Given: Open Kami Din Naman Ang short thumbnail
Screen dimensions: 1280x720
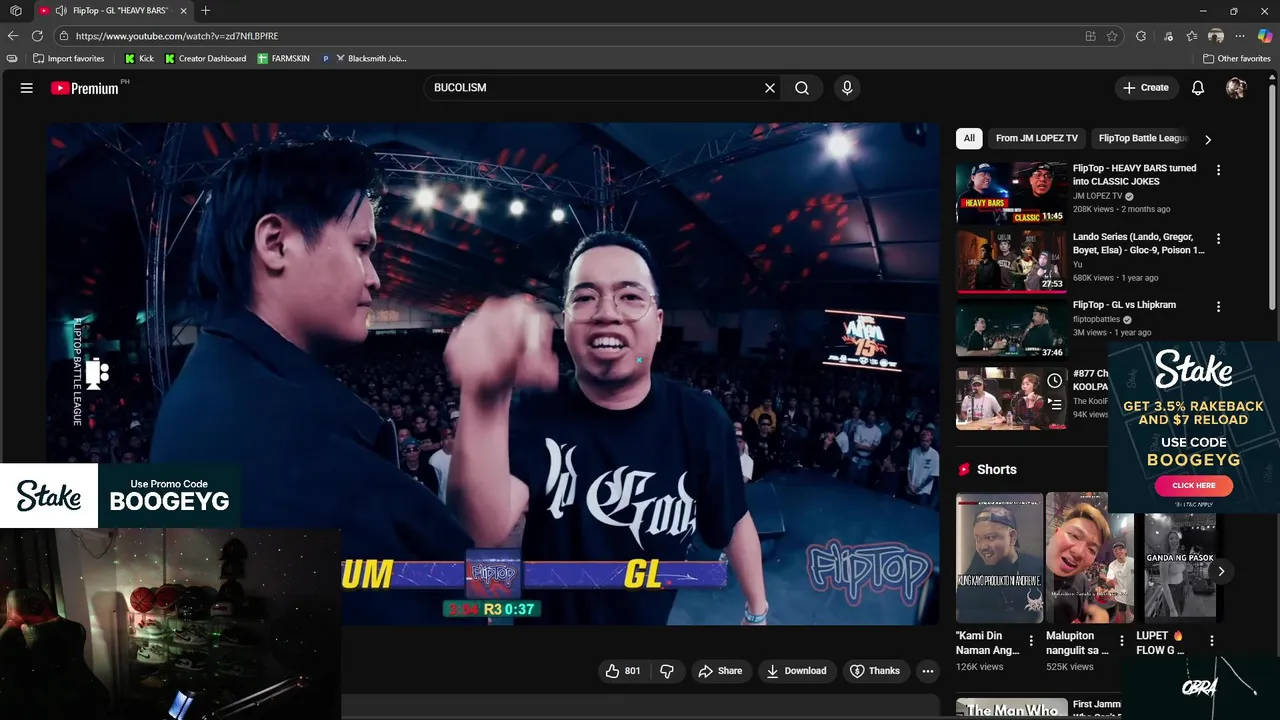Looking at the screenshot, I should (999, 557).
